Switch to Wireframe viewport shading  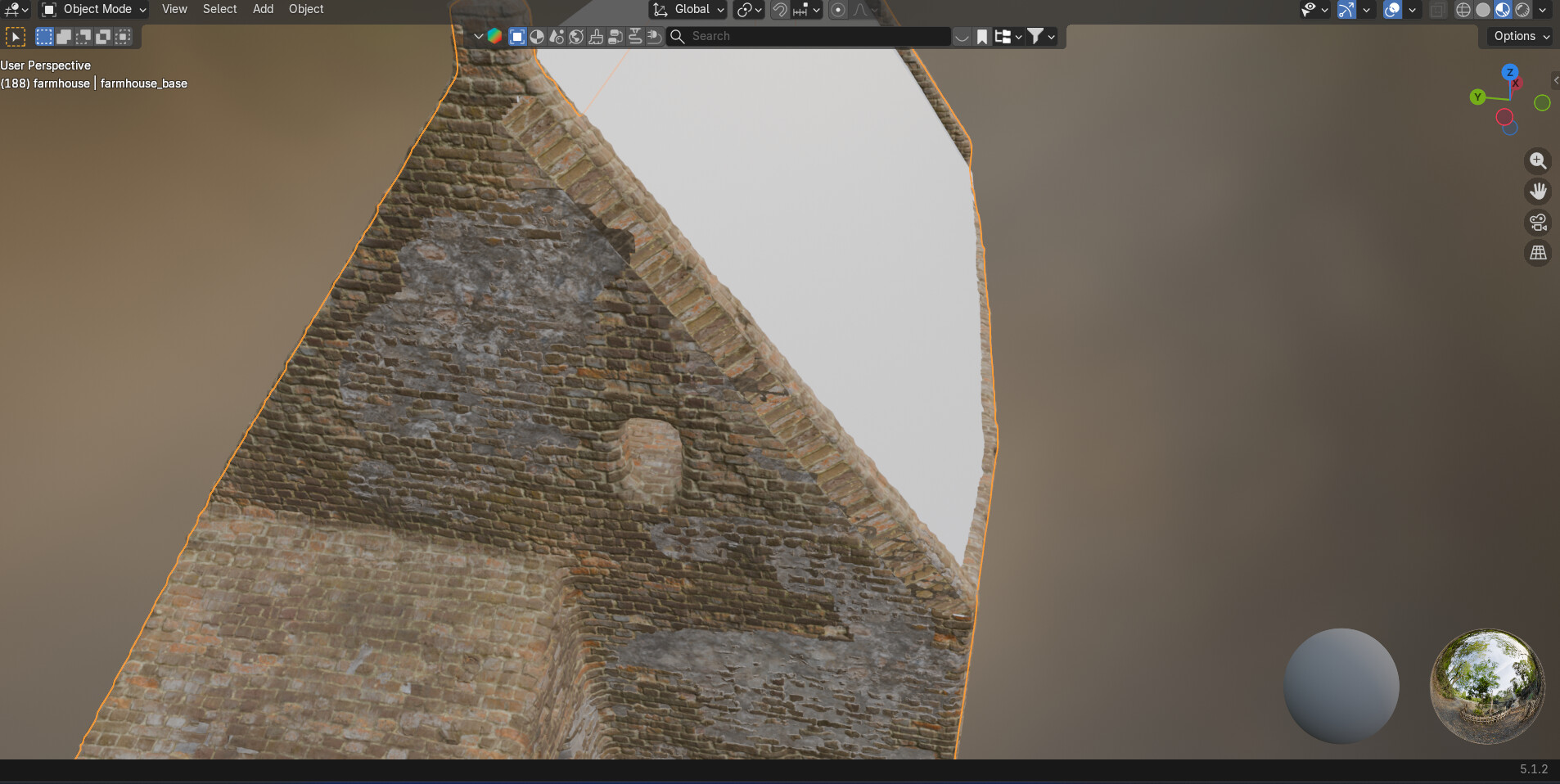click(x=1463, y=10)
